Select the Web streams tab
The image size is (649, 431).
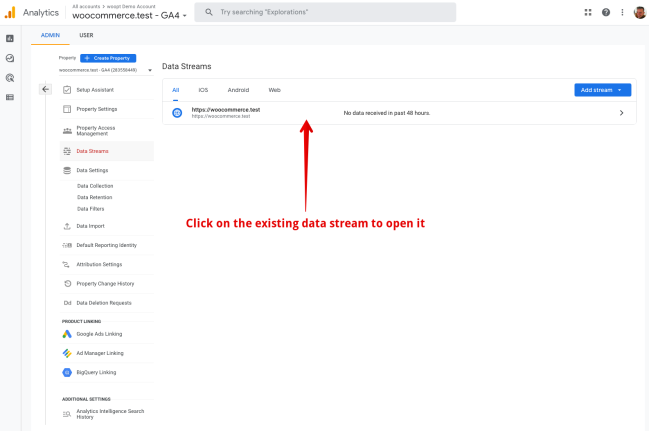tap(274, 90)
